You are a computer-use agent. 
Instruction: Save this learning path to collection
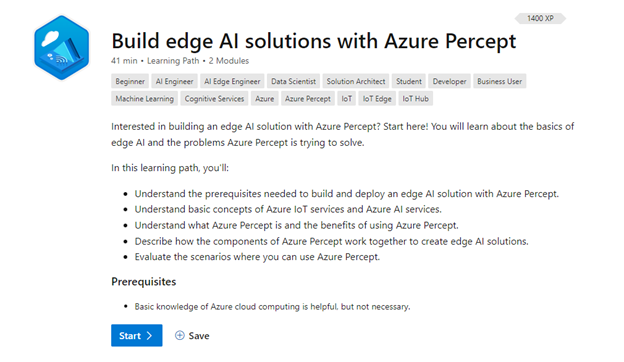pyautogui.click(x=192, y=335)
